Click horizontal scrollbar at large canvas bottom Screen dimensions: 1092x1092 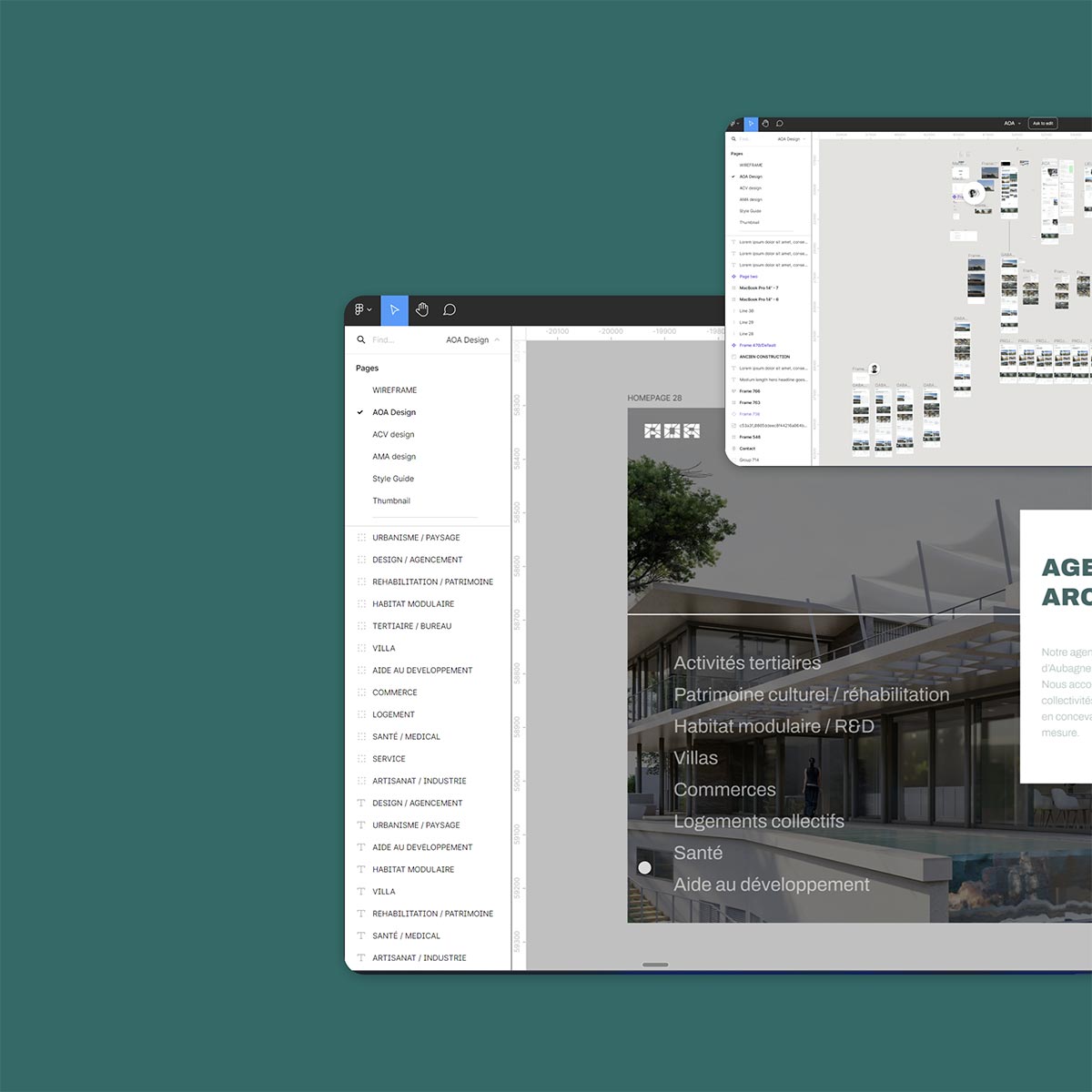pyautogui.click(x=655, y=965)
